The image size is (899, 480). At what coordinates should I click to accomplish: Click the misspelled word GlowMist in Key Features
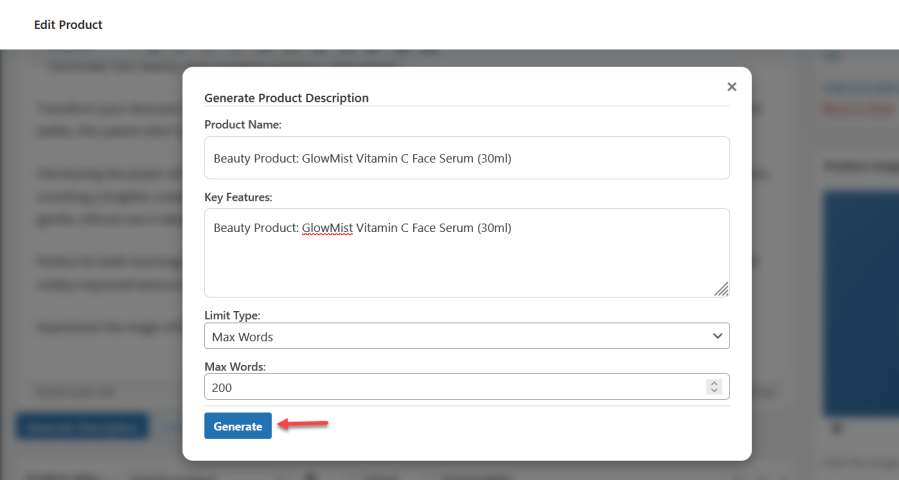327,228
